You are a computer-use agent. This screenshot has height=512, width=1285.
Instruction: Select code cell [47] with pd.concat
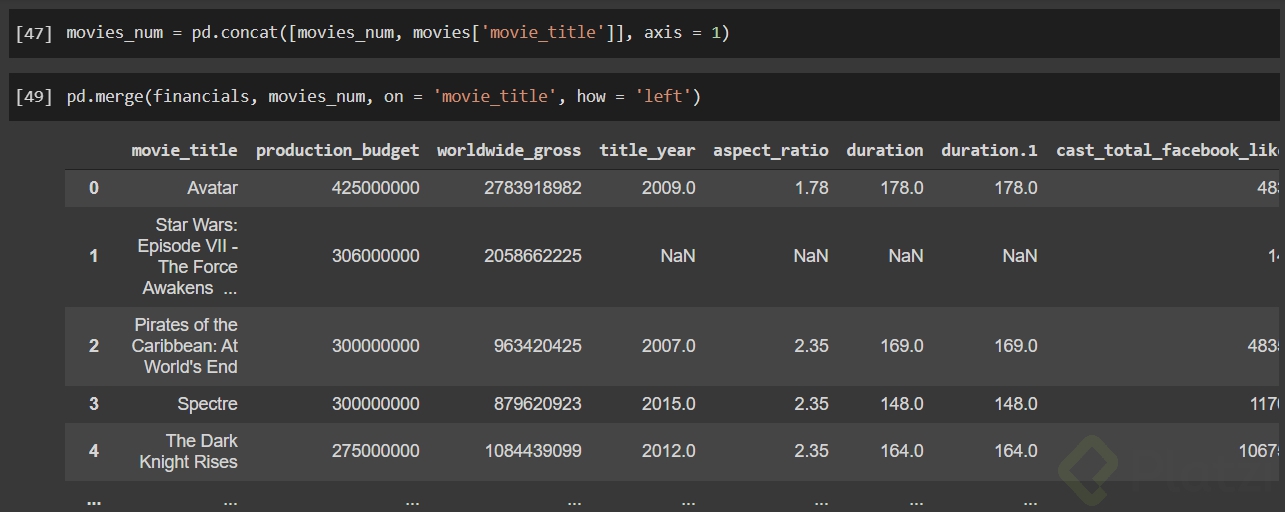click(646, 33)
